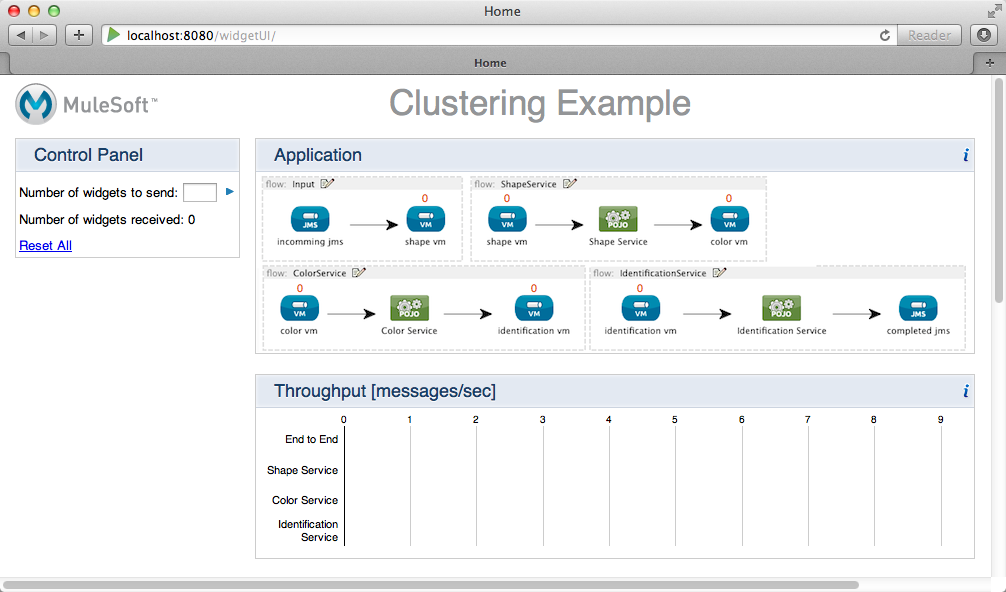This screenshot has height=592, width=1006.
Task: Open the edit icon for IdentificationService flow
Action: (x=719, y=273)
